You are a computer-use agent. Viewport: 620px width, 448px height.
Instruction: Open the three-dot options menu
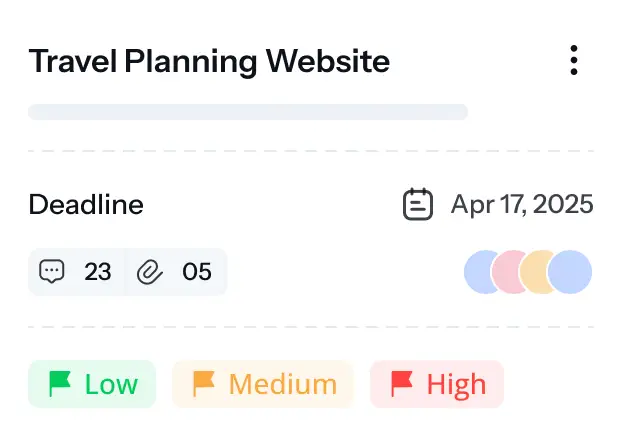tap(574, 60)
